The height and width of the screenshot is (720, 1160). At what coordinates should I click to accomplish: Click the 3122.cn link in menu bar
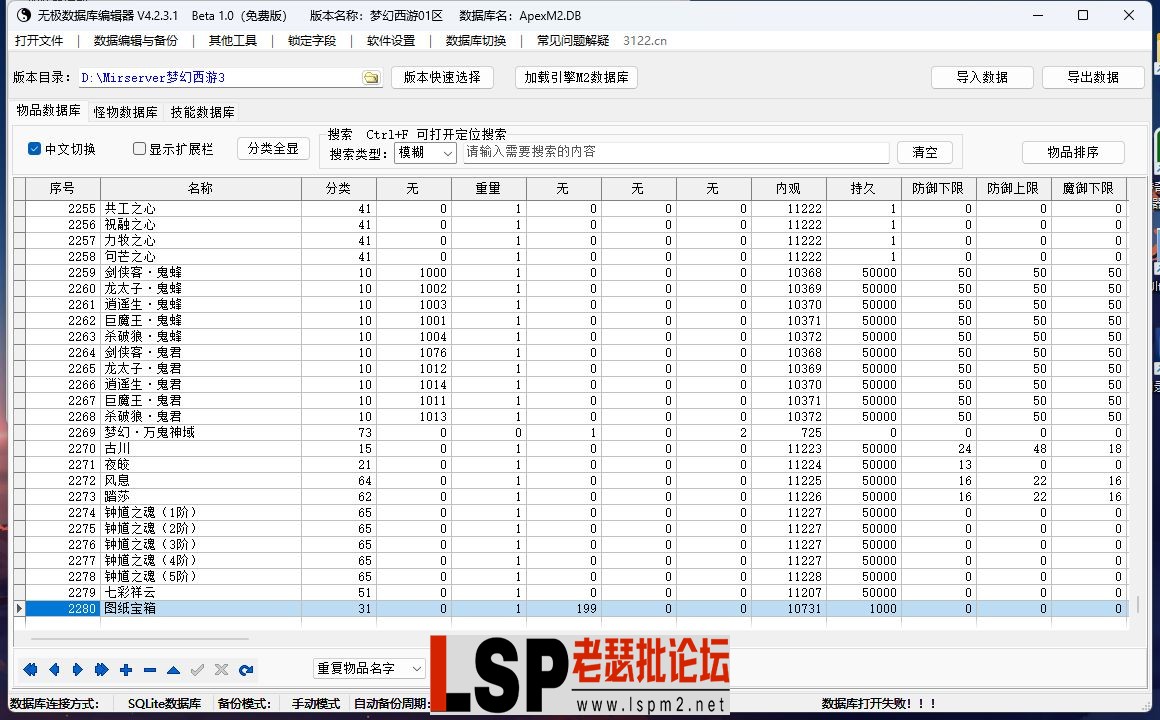[644, 41]
